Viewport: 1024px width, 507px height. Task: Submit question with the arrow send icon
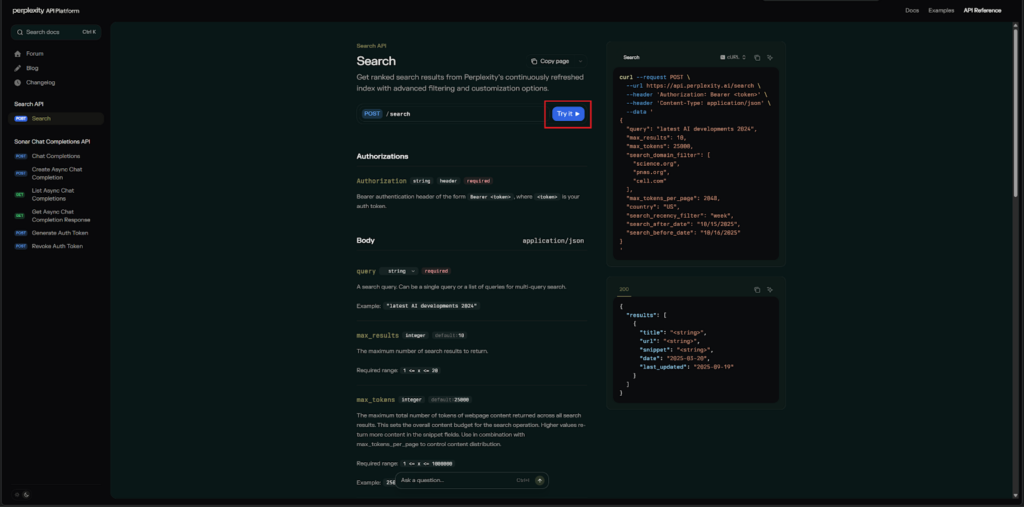540,480
